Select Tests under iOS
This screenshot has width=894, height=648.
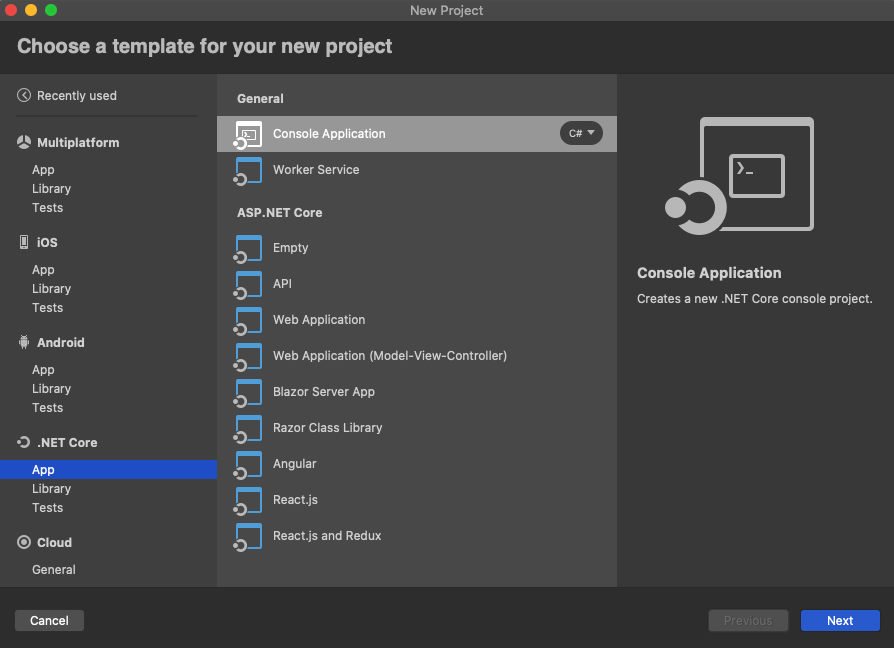(47, 307)
